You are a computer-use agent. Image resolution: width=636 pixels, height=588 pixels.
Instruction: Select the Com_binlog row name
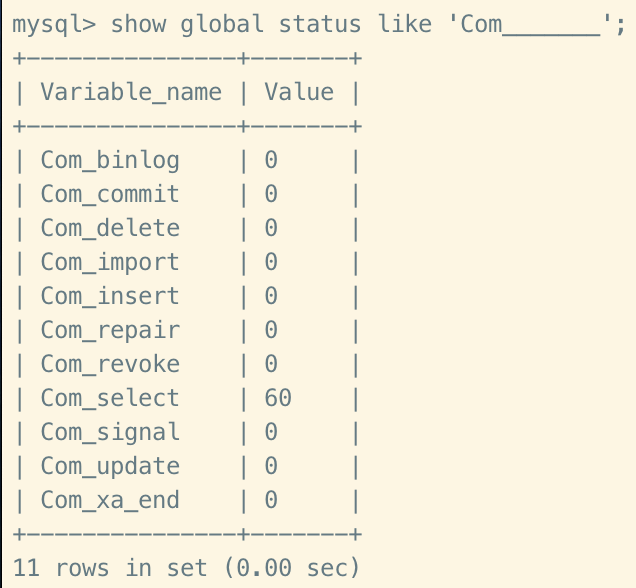click(110, 160)
